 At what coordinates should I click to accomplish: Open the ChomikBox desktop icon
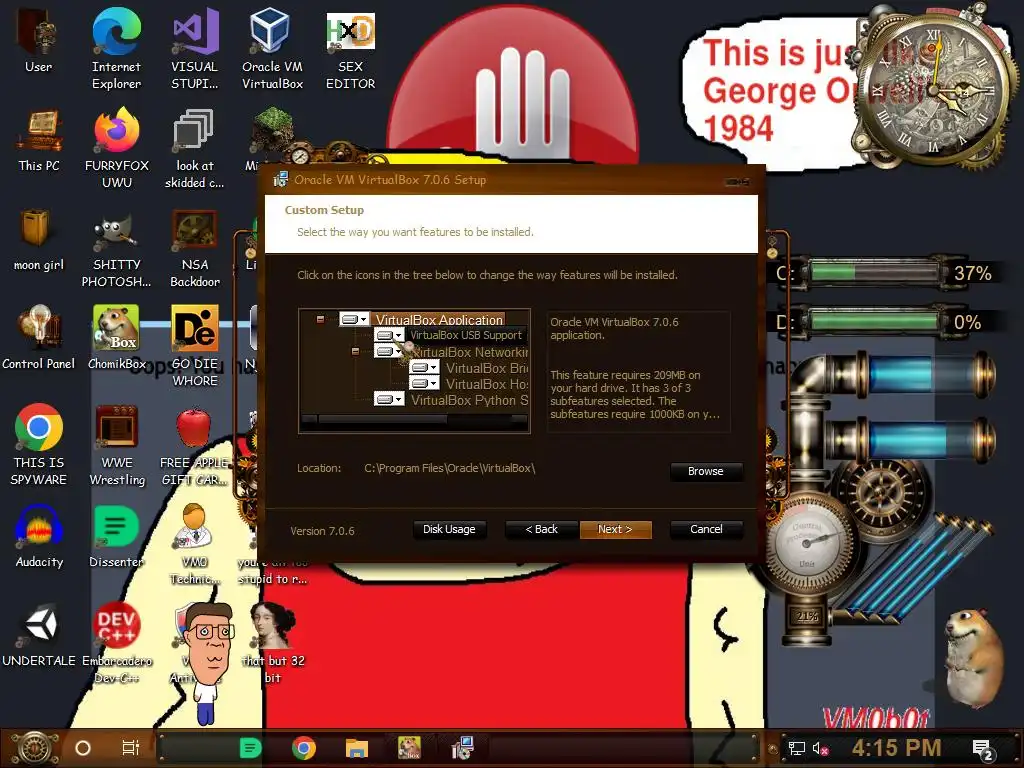[117, 338]
